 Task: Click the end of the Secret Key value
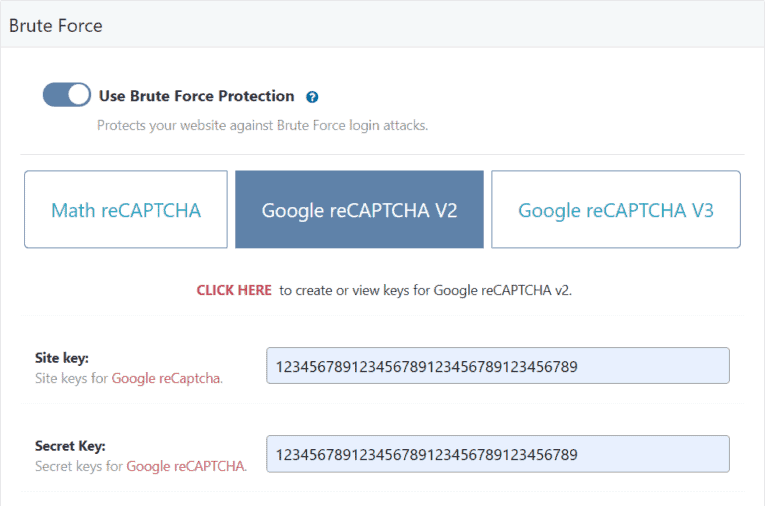578,455
